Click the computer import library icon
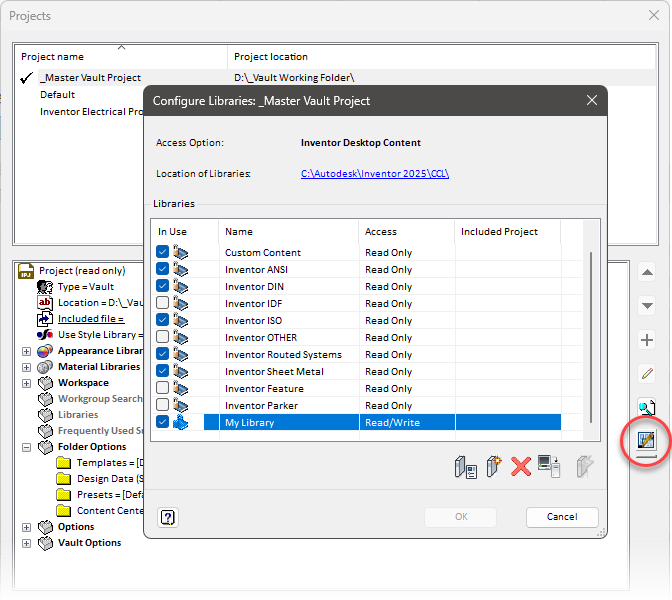The height and width of the screenshot is (600, 672). tap(549, 466)
